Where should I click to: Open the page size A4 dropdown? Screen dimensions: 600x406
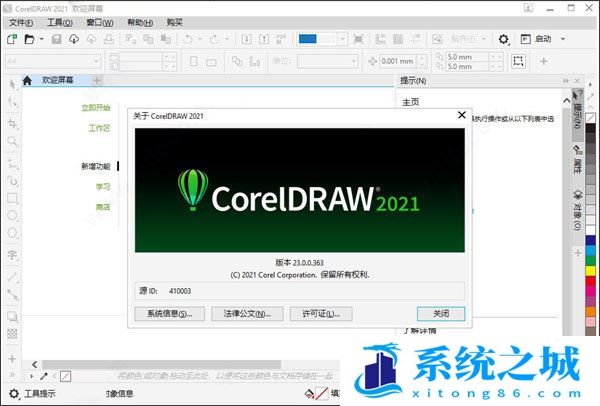pos(96,61)
